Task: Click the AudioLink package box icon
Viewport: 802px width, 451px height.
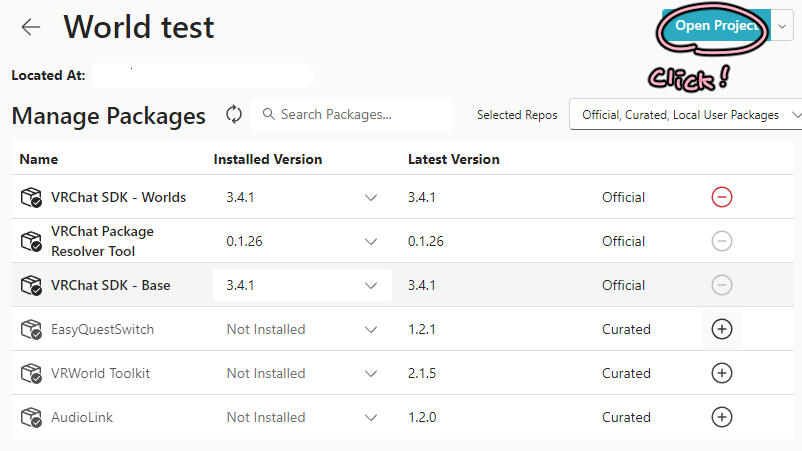Action: (31, 417)
